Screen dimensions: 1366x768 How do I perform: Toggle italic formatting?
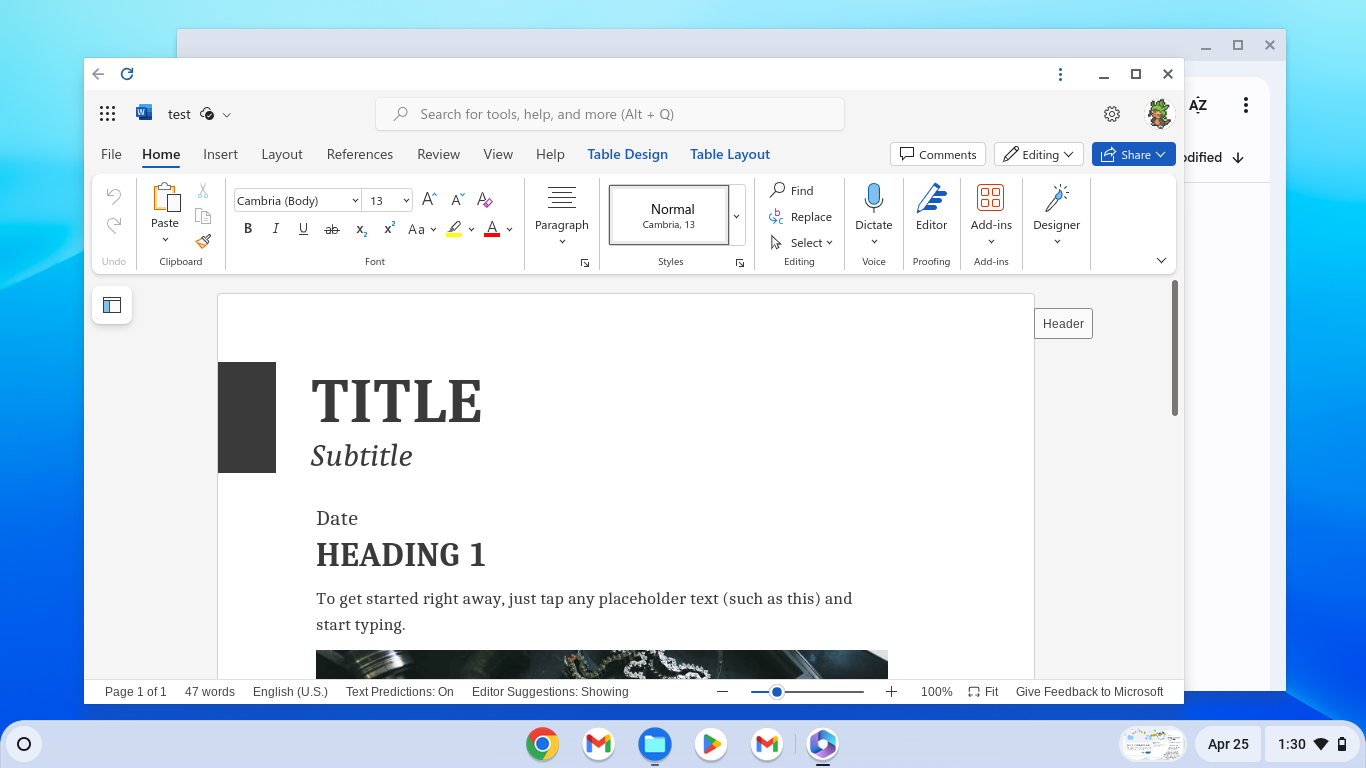coord(276,229)
